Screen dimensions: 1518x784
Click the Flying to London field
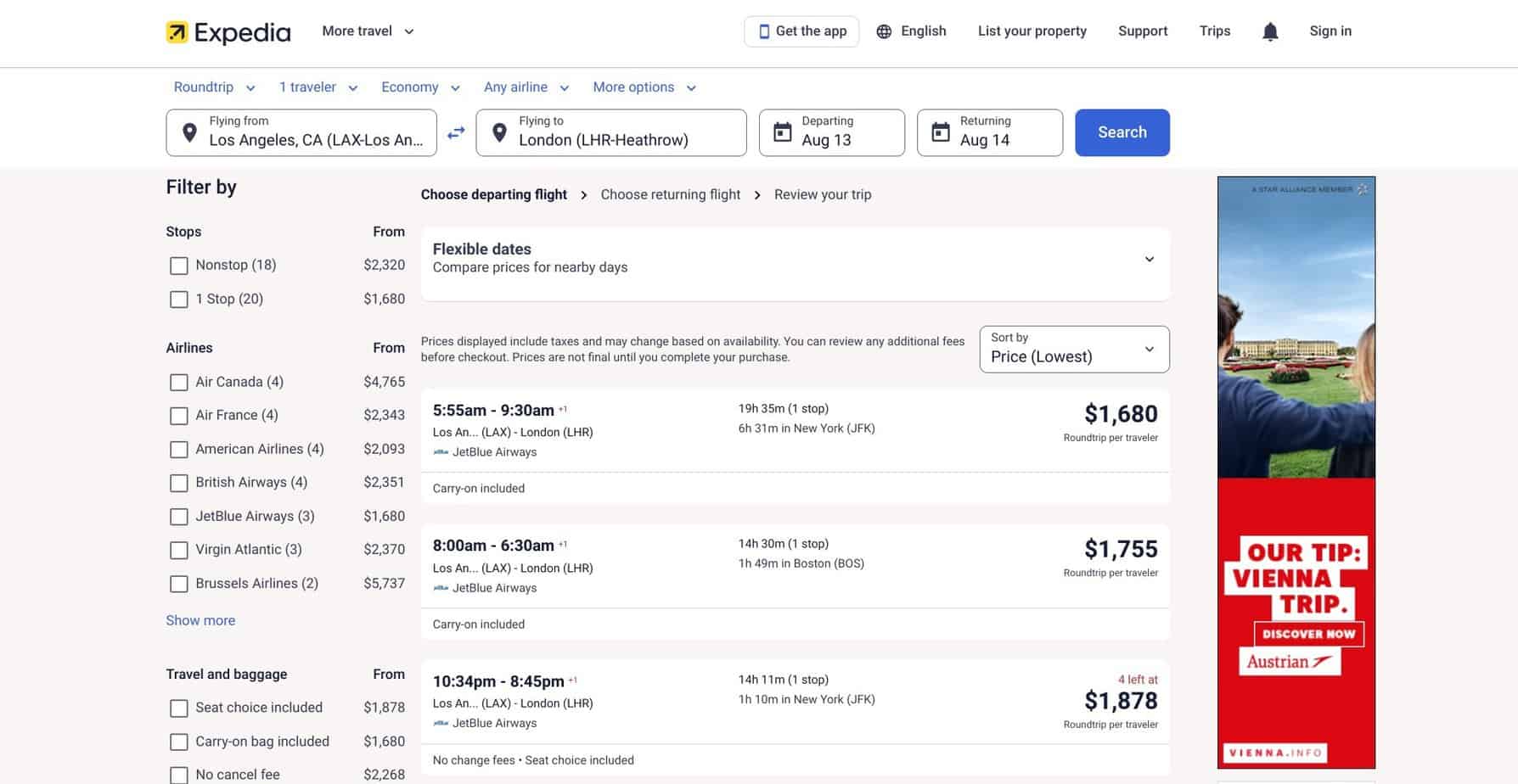611,132
